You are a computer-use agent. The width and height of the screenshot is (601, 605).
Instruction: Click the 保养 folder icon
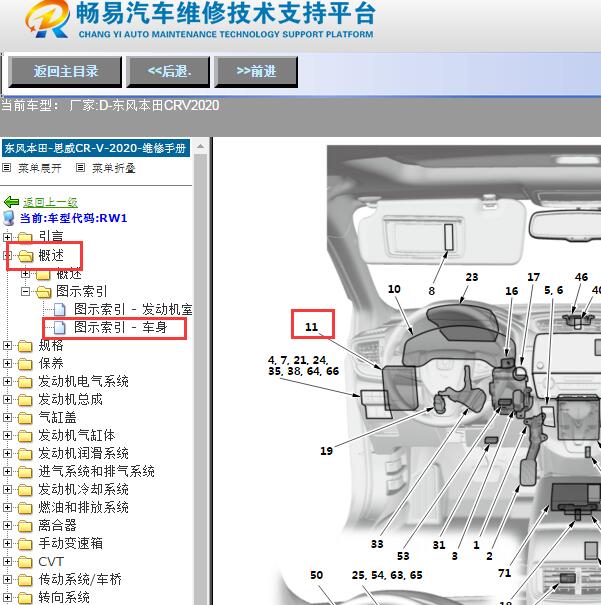point(25,364)
